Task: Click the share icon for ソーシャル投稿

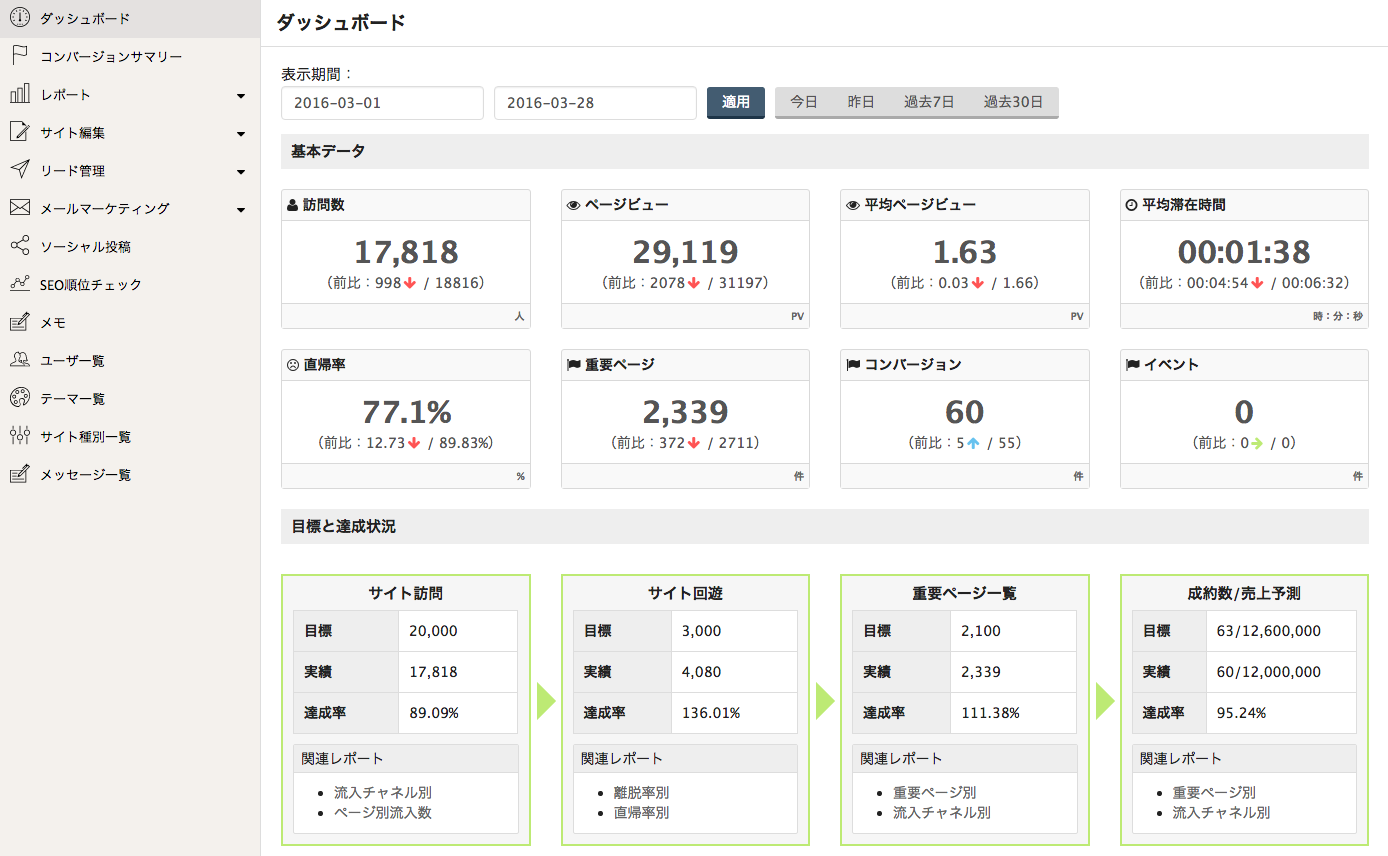Action: (19, 246)
